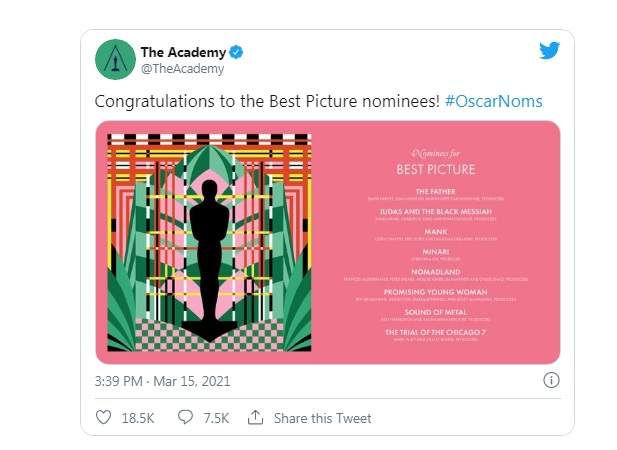The height and width of the screenshot is (450, 617).
Task: Click the Best Picture nominees tweet text
Action: [x=266, y=102]
